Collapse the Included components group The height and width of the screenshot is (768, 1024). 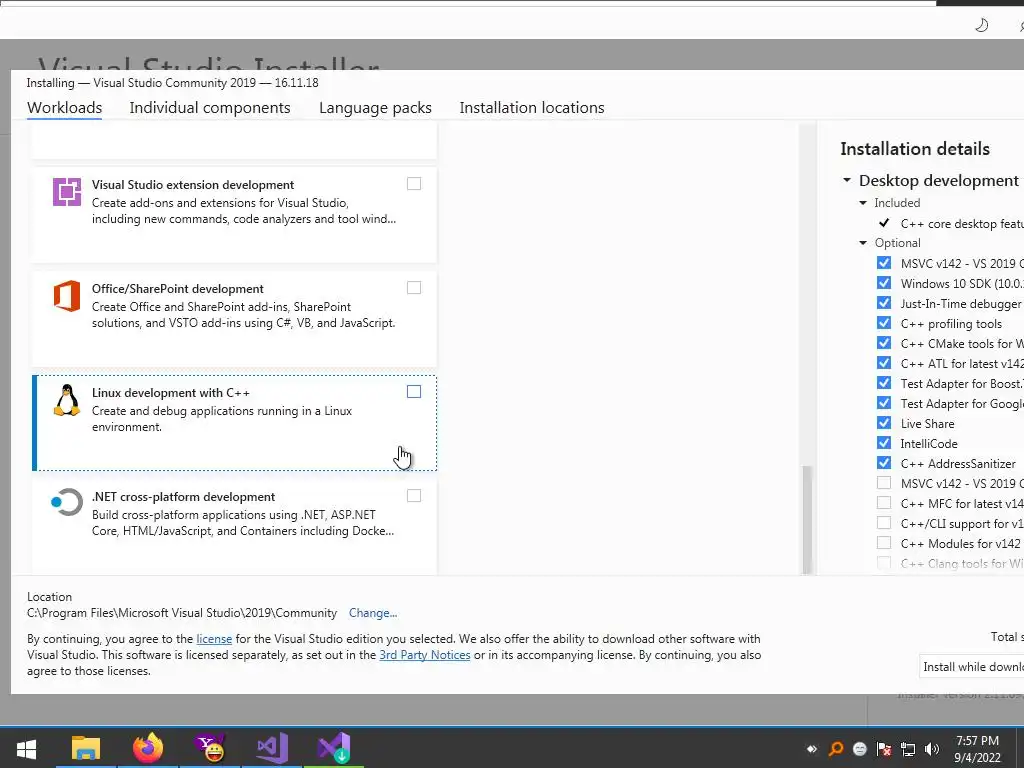point(863,203)
